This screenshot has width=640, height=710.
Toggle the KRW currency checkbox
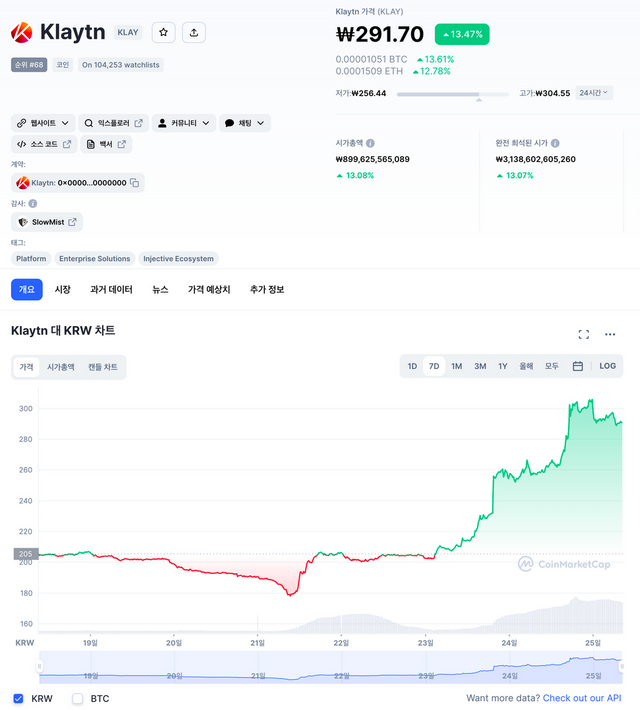18,698
